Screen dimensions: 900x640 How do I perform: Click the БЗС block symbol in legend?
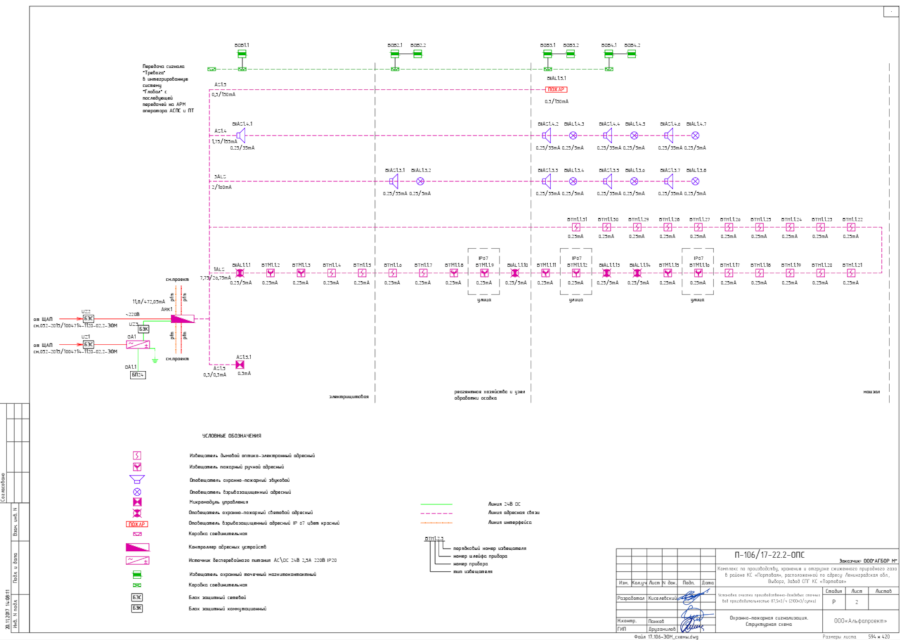coord(137,598)
